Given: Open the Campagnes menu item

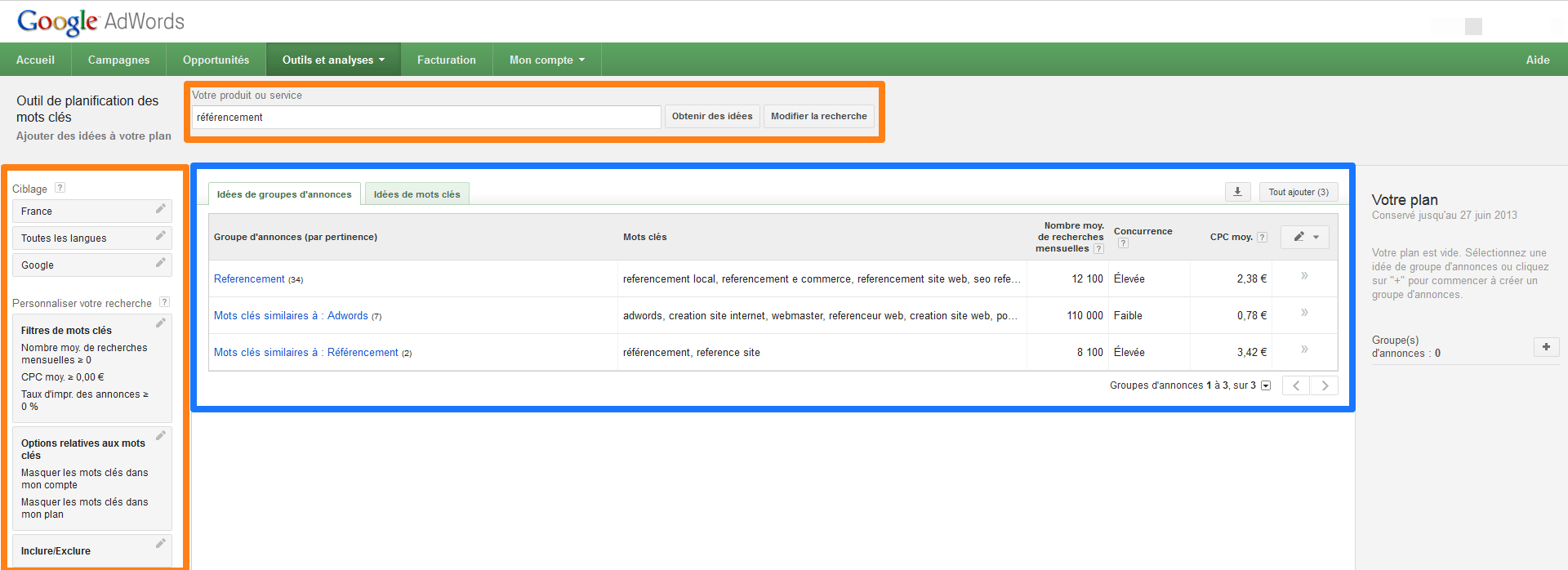Looking at the screenshot, I should click(x=118, y=60).
